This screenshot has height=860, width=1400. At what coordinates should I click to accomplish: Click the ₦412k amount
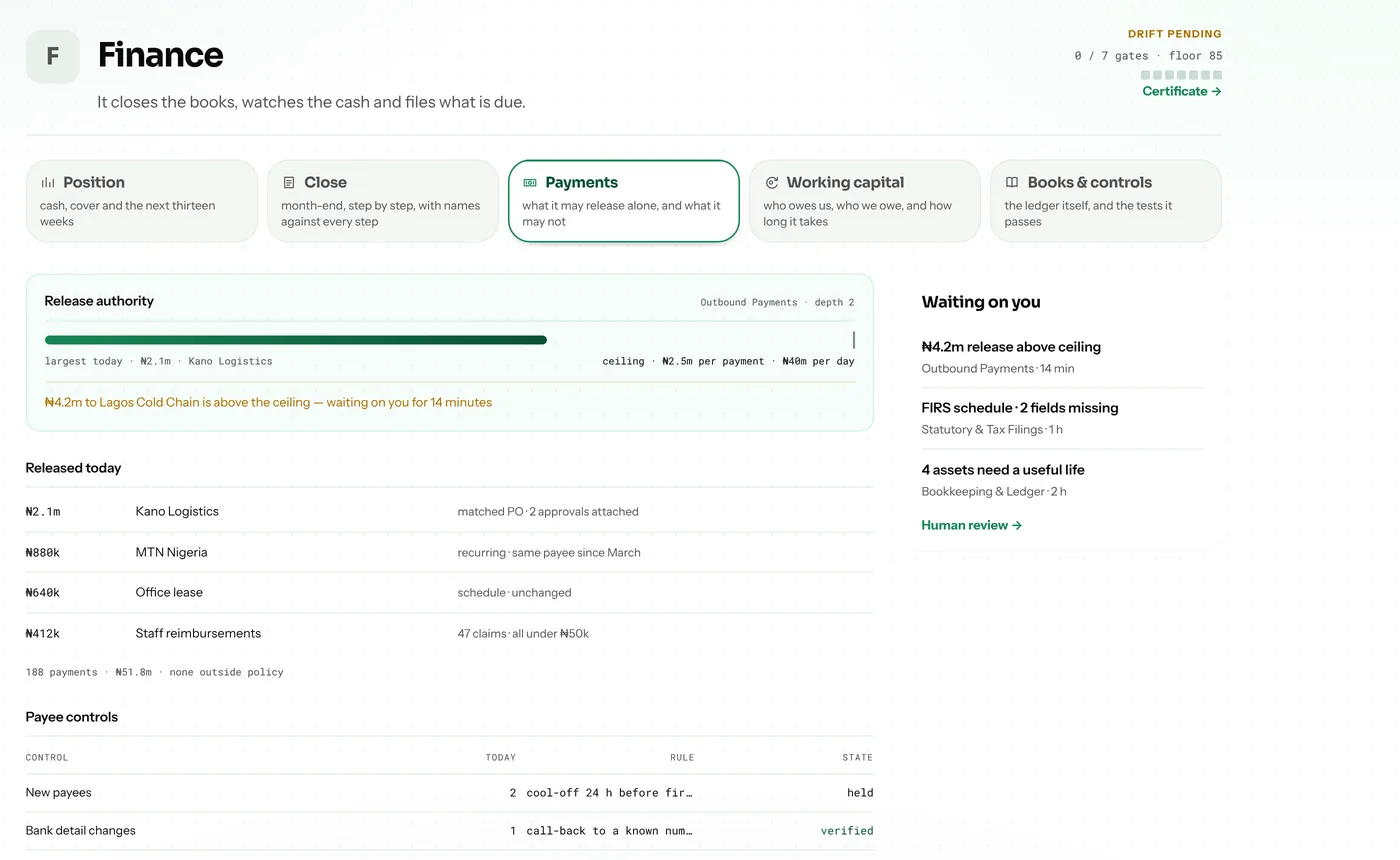(43, 633)
